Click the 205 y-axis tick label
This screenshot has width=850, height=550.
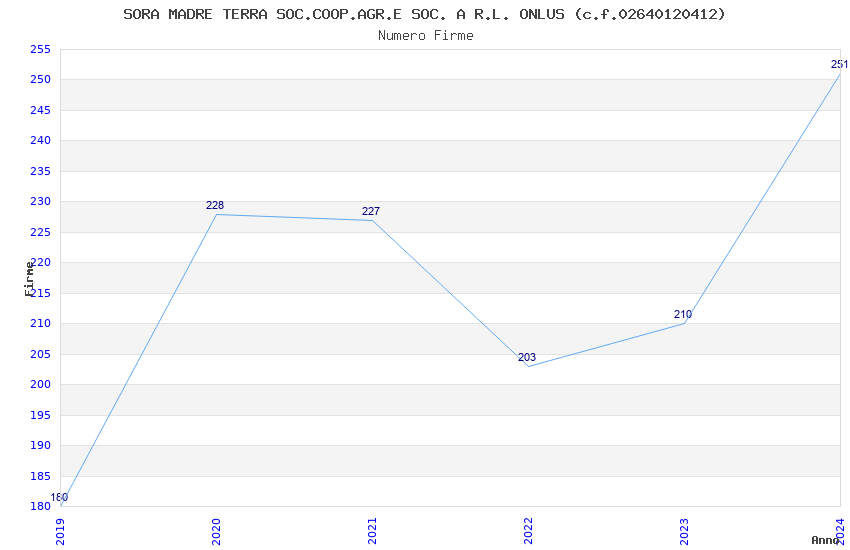tap(40, 354)
